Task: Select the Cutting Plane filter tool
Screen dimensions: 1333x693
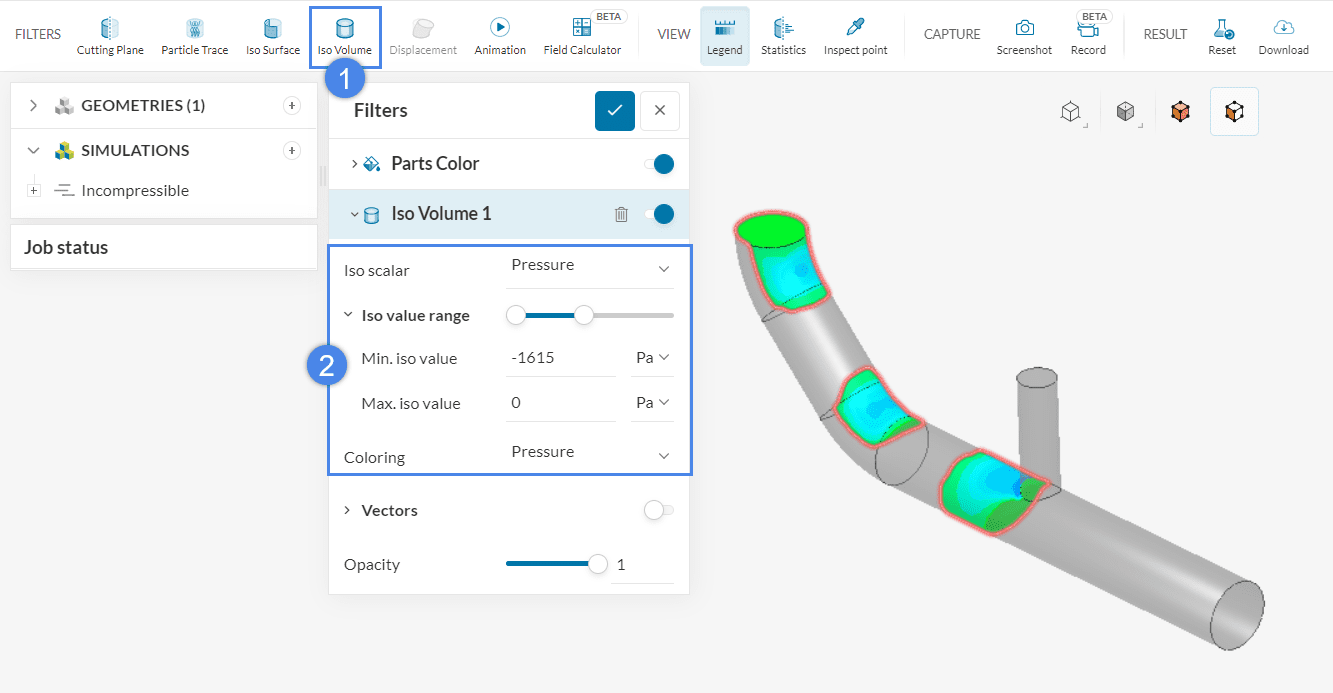Action: coord(110,36)
